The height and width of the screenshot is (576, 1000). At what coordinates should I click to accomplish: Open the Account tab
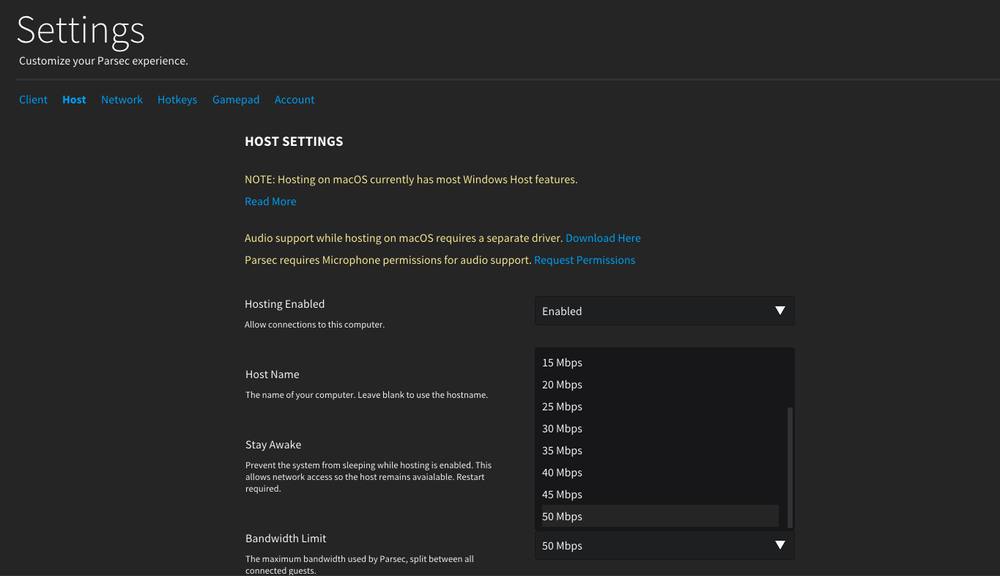pos(295,100)
